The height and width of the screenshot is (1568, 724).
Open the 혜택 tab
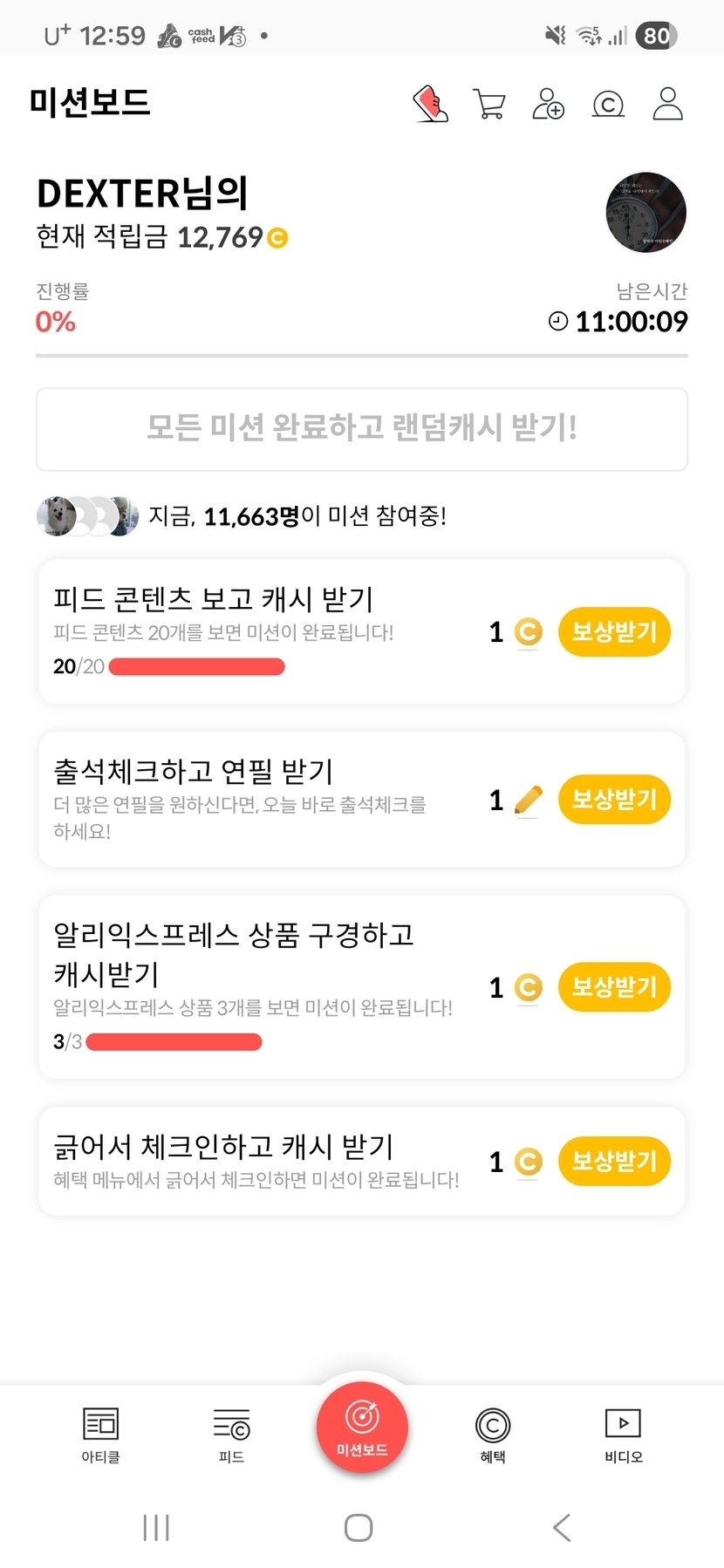click(x=493, y=1434)
